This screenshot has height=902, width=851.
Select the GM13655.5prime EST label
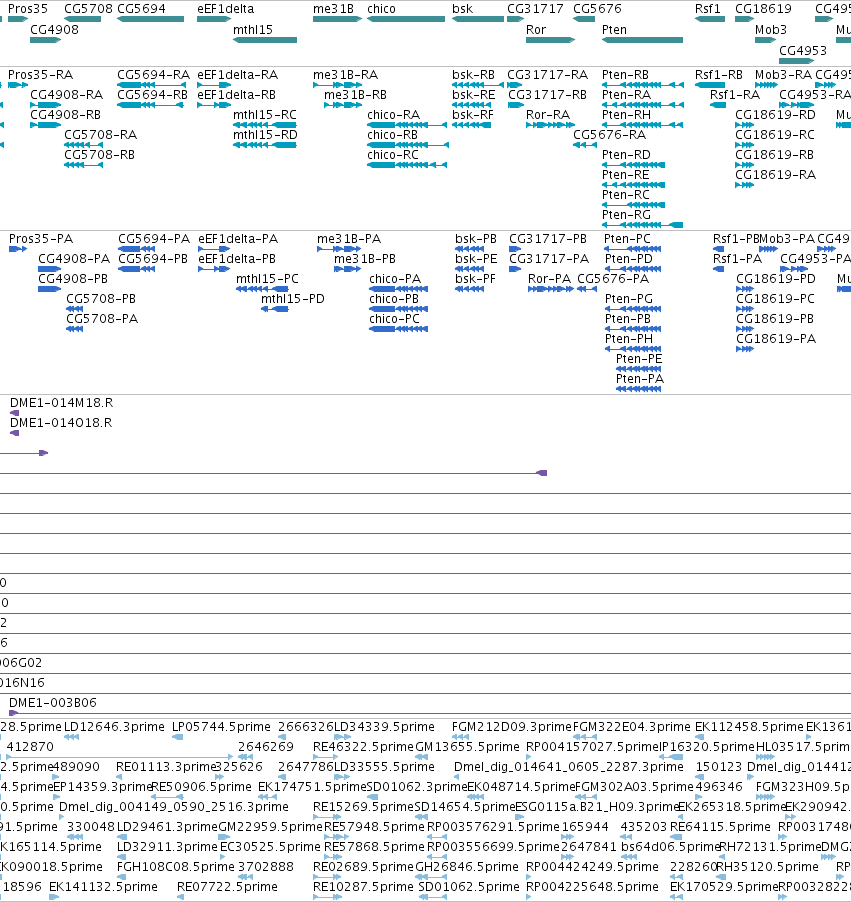(x=467, y=747)
